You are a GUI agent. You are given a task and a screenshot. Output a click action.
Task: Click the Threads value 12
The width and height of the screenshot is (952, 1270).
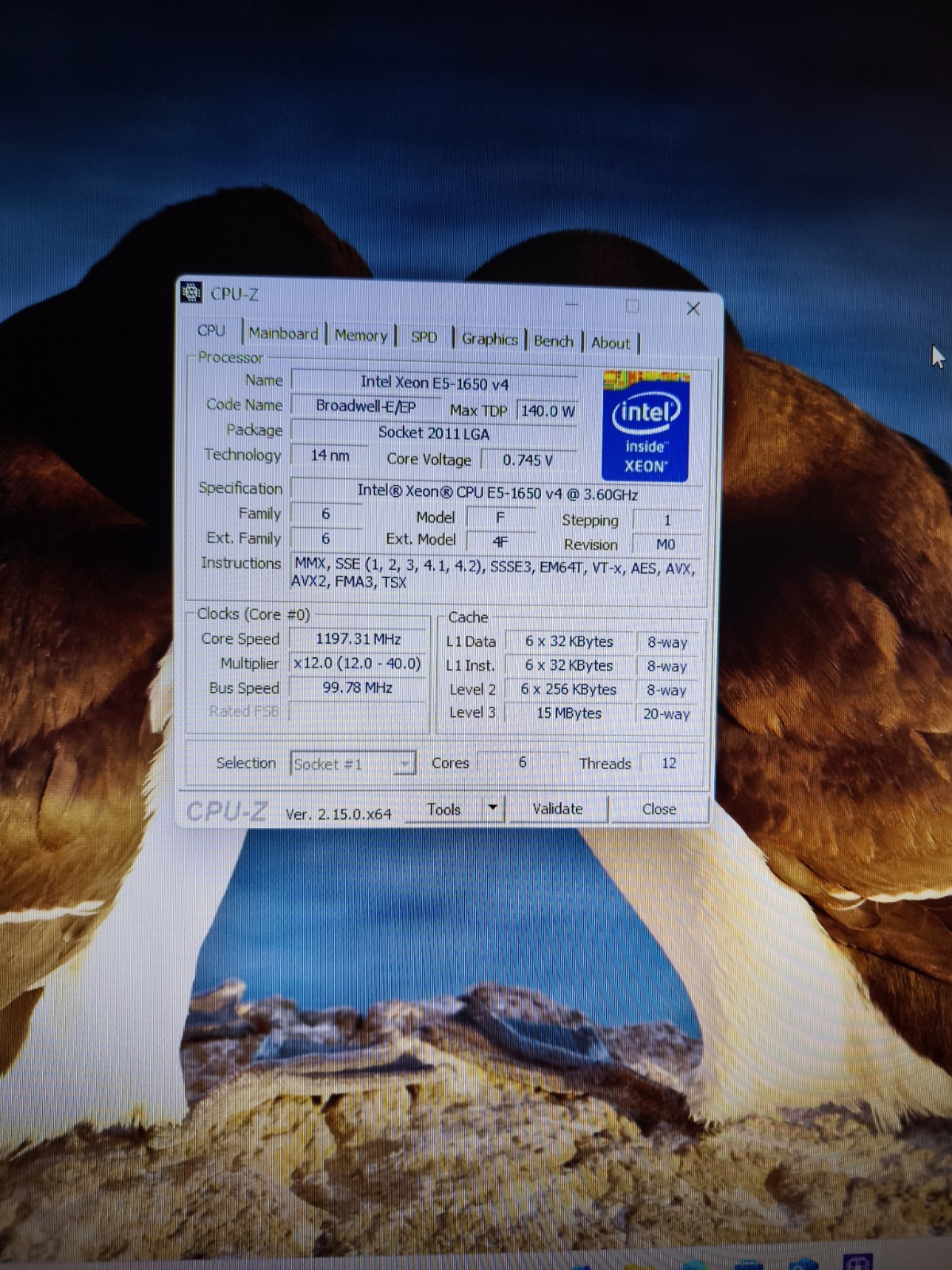tap(669, 763)
